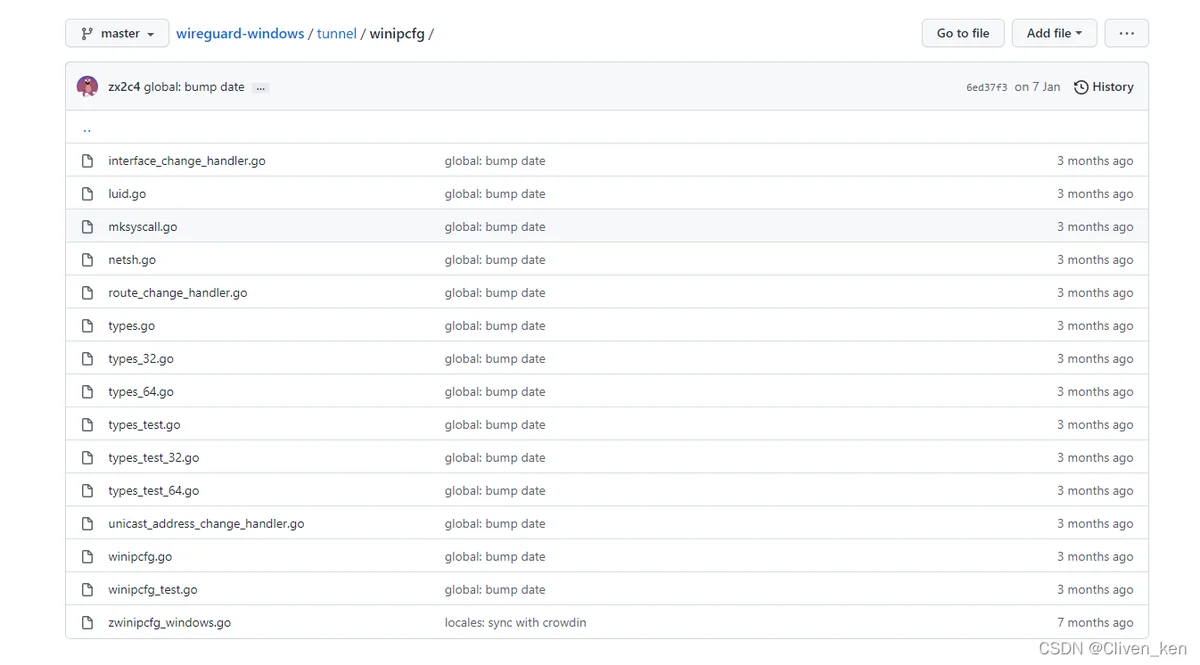This screenshot has height=665, width=1200.
Task: Click file icon beside netsh.go
Action: [88, 260]
